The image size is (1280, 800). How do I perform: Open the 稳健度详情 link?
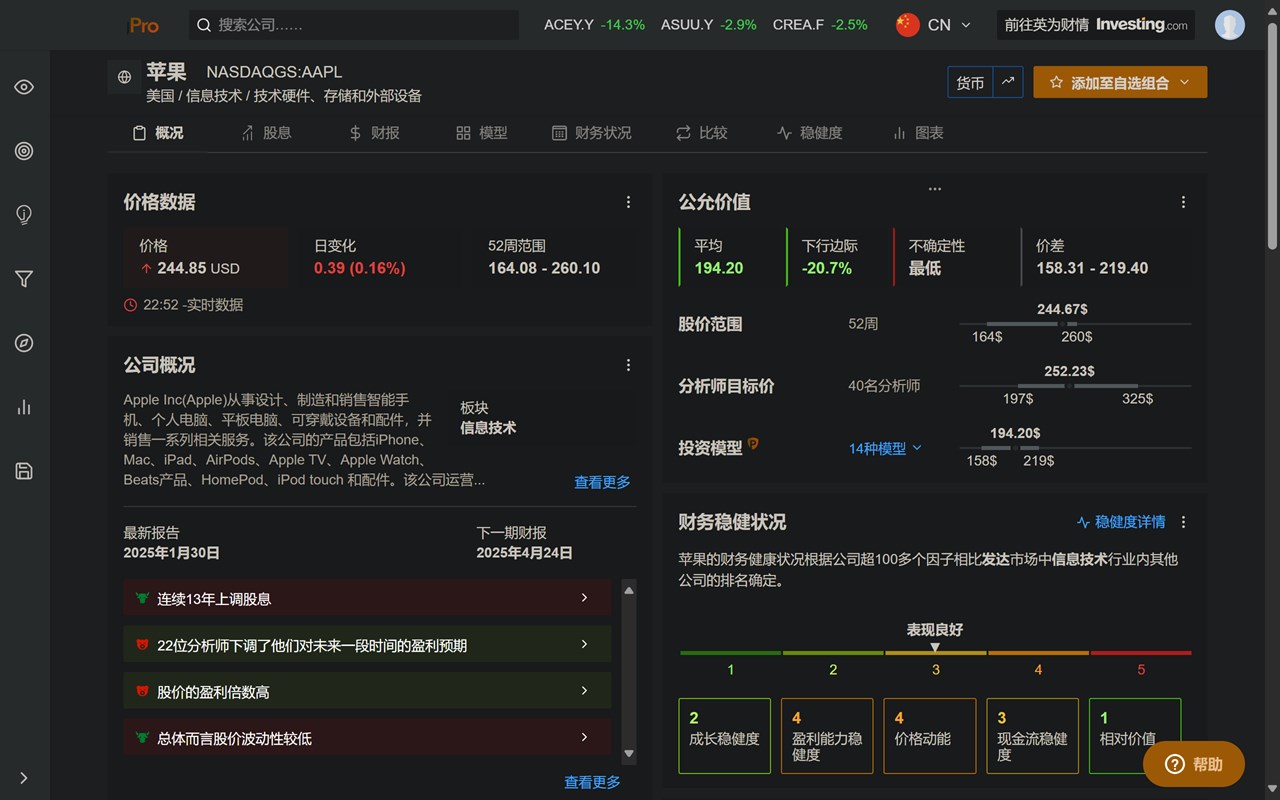click(1121, 522)
